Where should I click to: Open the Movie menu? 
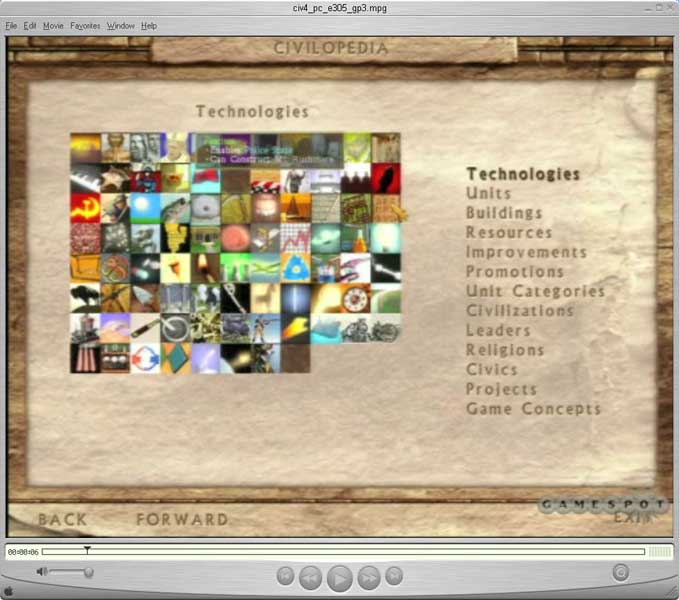[x=53, y=26]
